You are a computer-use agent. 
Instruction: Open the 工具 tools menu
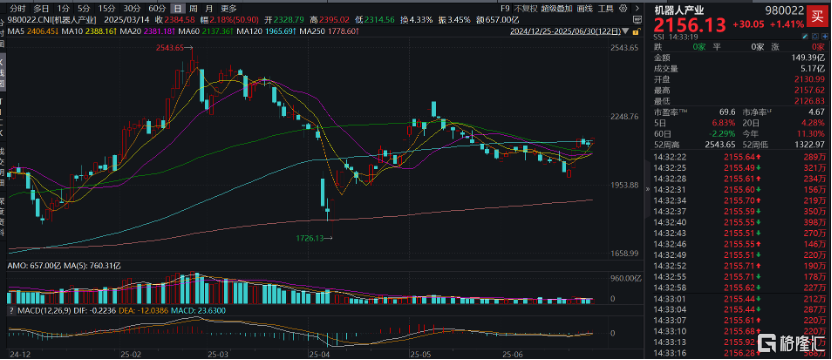click(605, 8)
